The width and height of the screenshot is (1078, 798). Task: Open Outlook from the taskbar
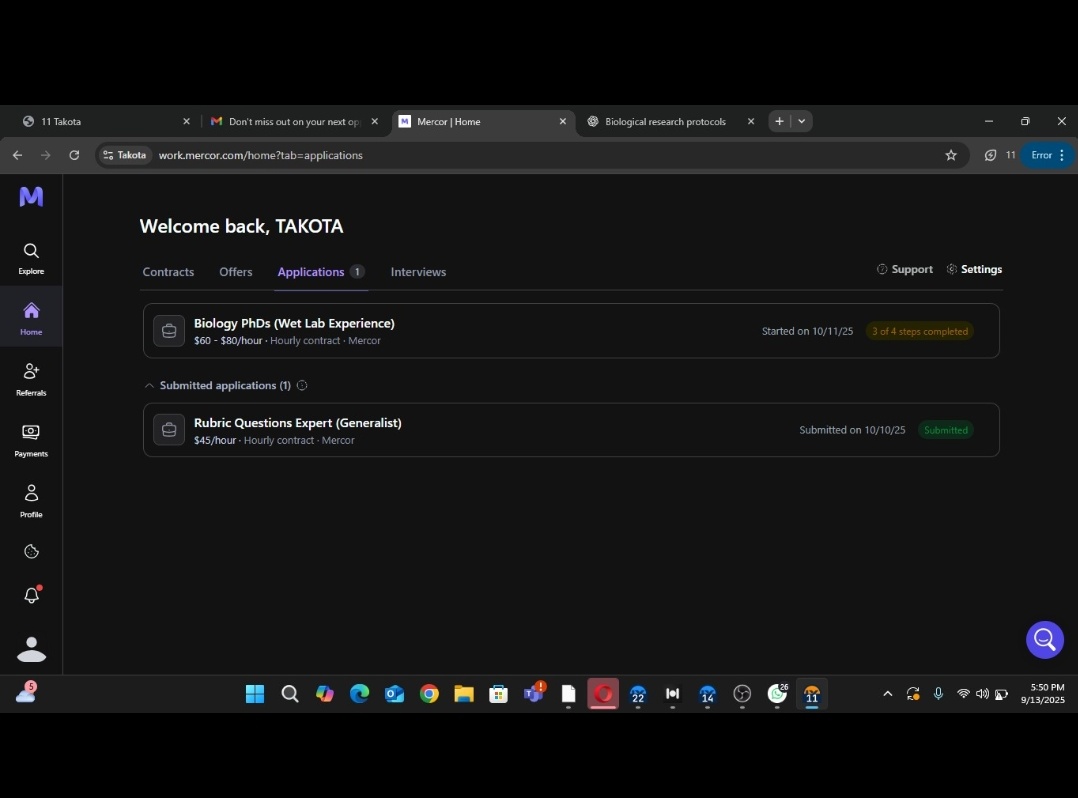click(395, 694)
